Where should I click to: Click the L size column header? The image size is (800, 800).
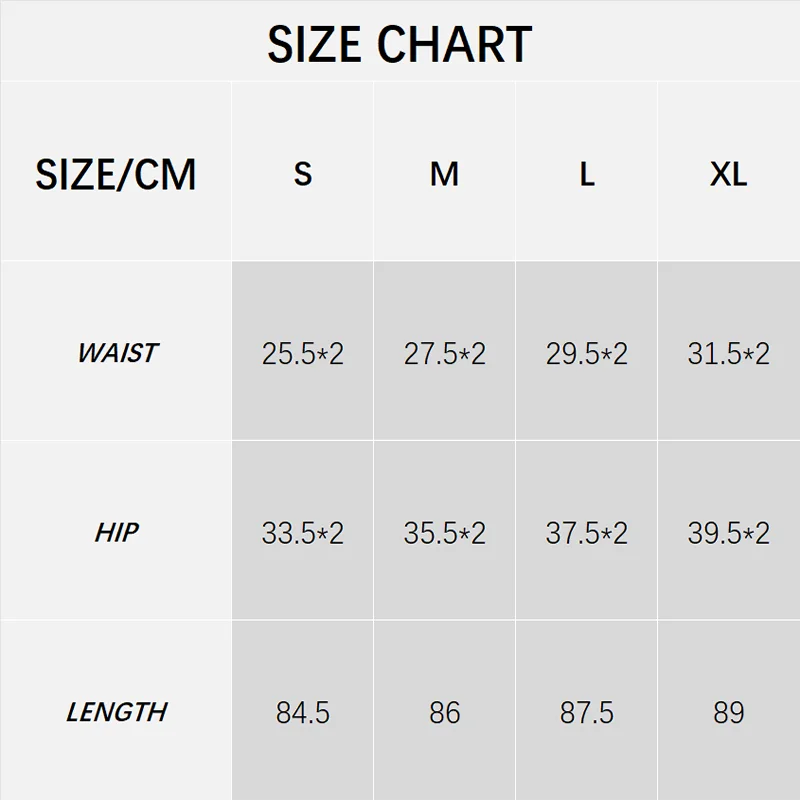(x=587, y=174)
